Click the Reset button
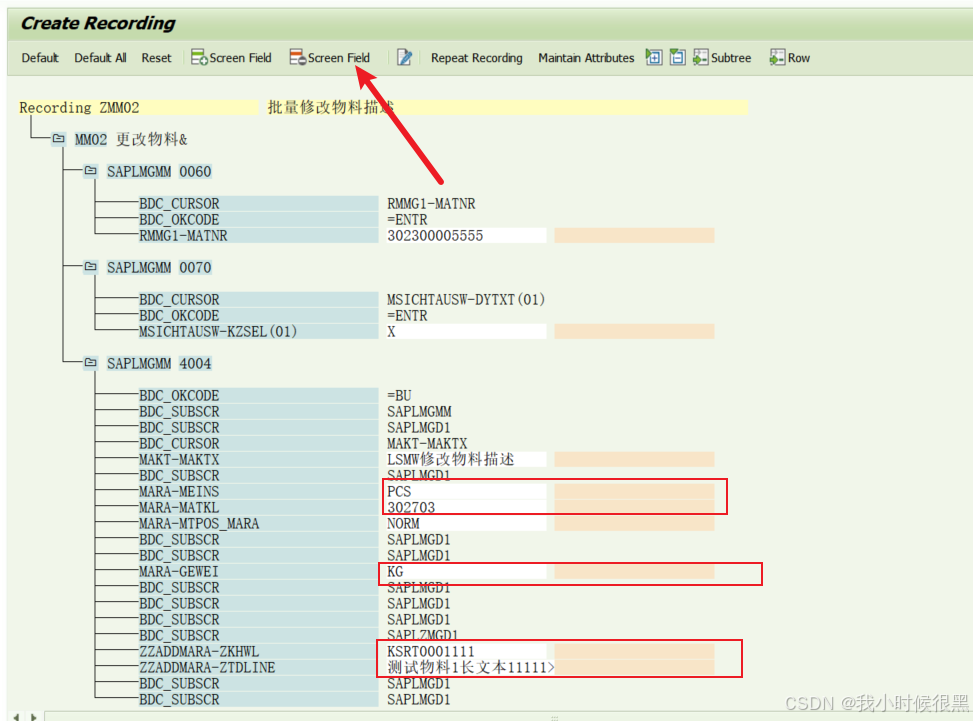 [x=156, y=58]
